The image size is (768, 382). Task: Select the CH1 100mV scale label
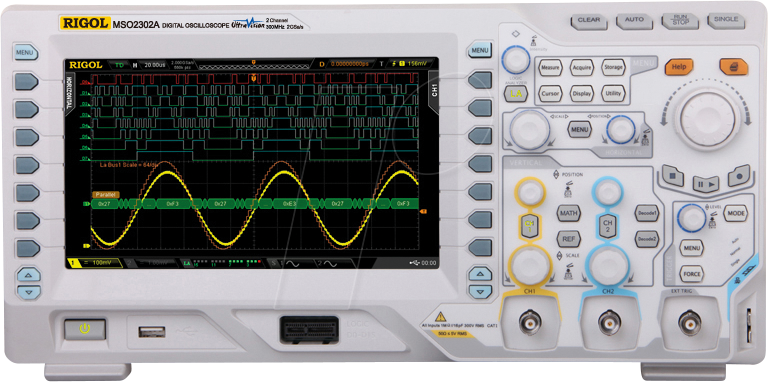102,263
